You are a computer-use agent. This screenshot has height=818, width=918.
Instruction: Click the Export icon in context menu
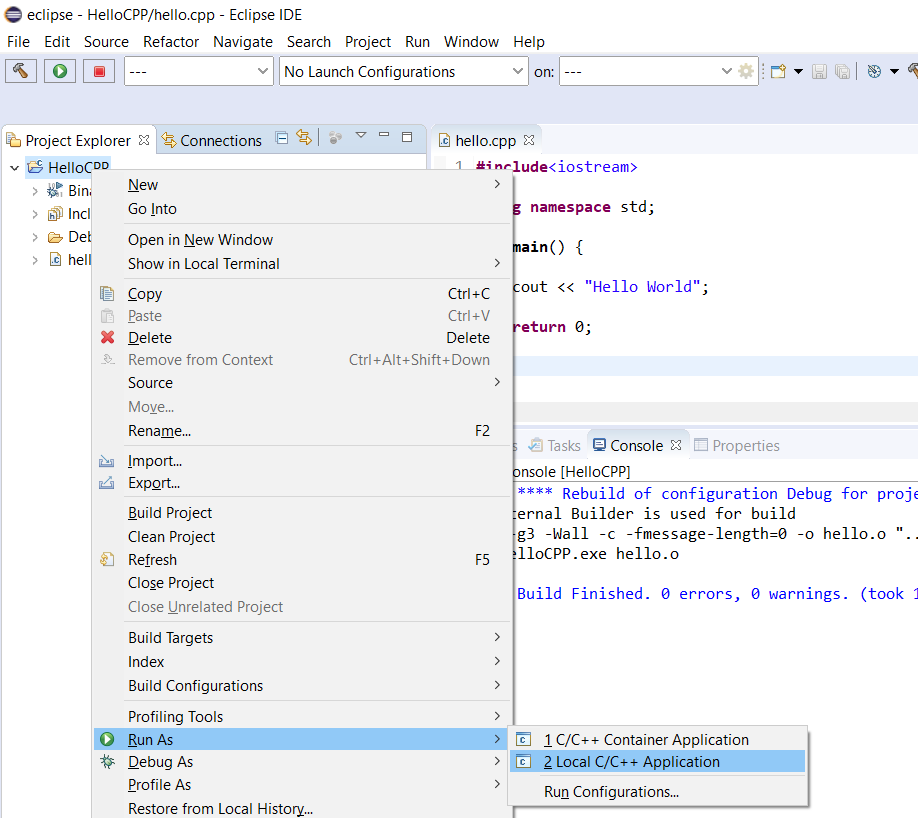coord(107,483)
